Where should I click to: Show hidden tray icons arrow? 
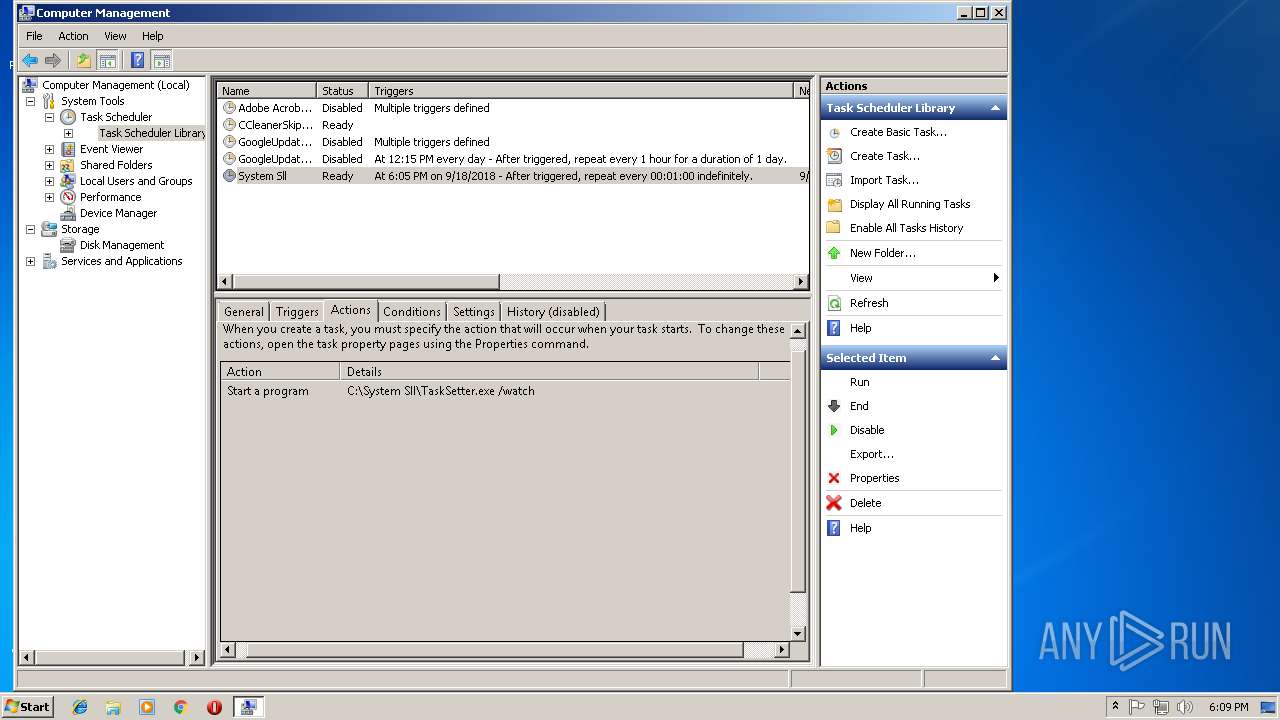click(1115, 707)
